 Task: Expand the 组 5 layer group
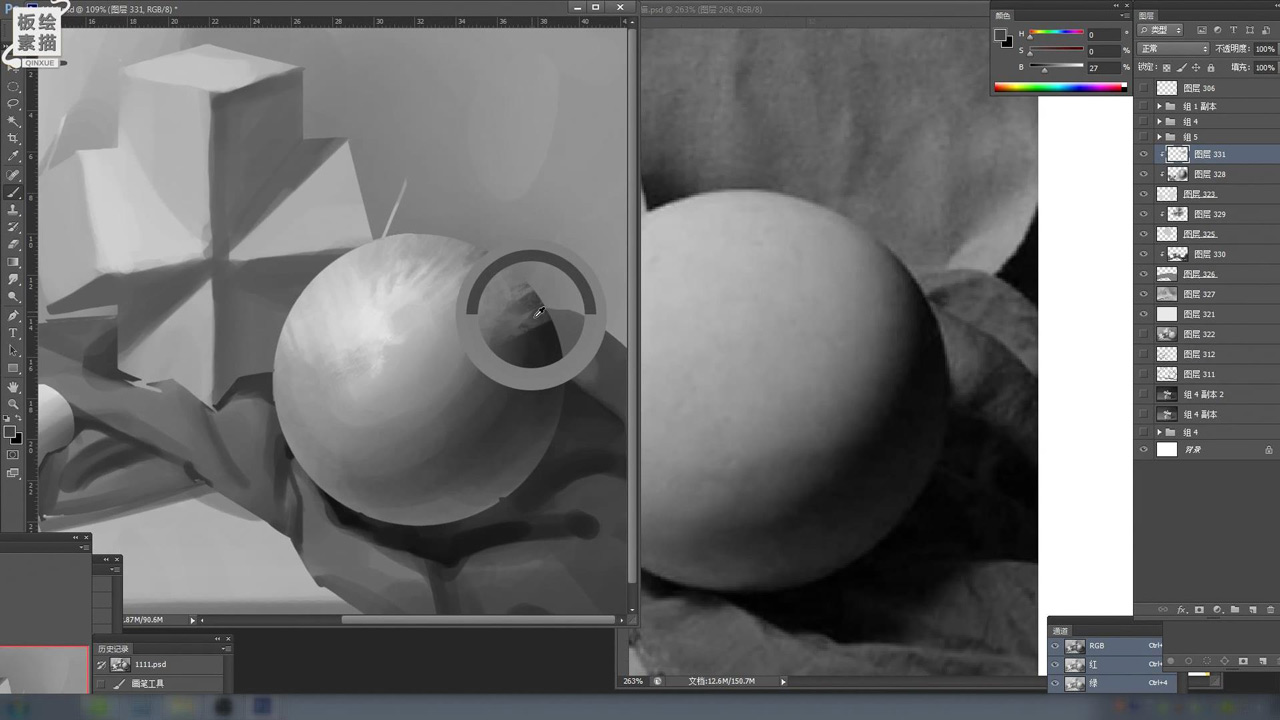point(1159,137)
